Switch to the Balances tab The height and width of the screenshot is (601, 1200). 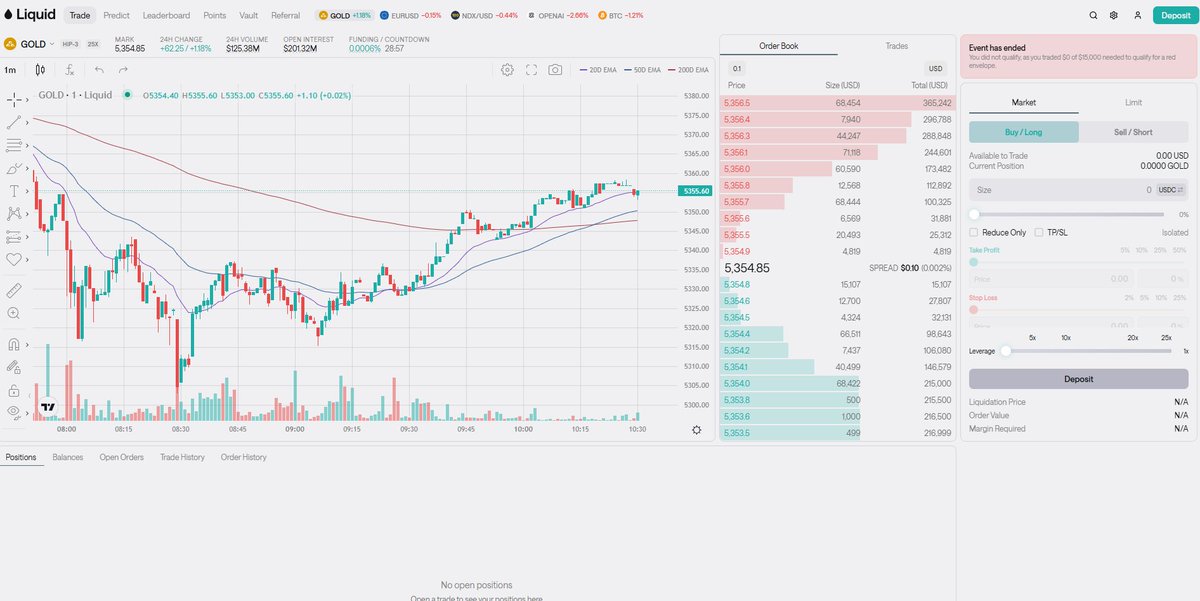[68, 457]
